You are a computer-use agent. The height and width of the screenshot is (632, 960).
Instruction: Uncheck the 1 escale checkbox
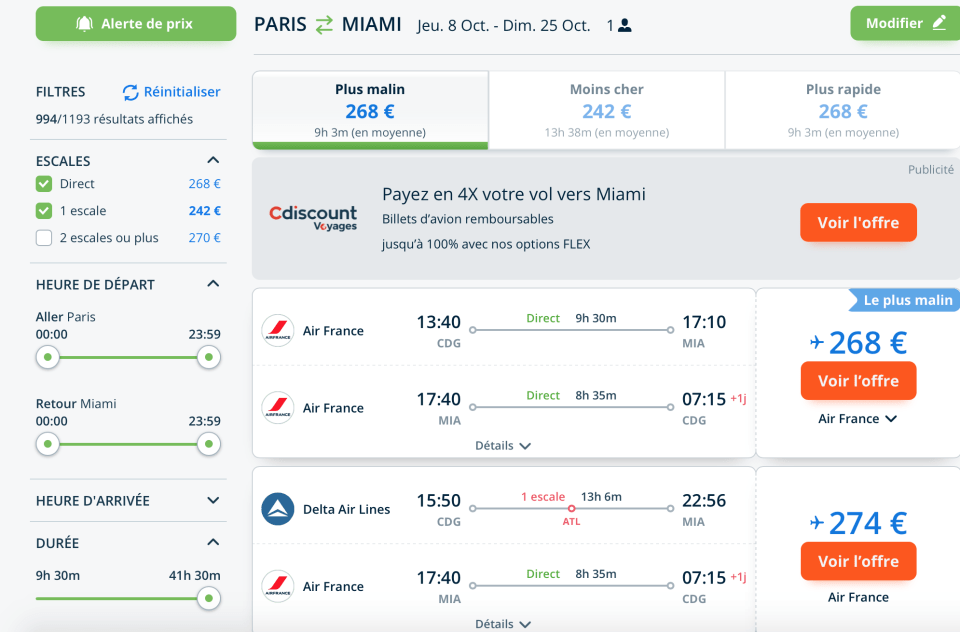tap(44, 211)
